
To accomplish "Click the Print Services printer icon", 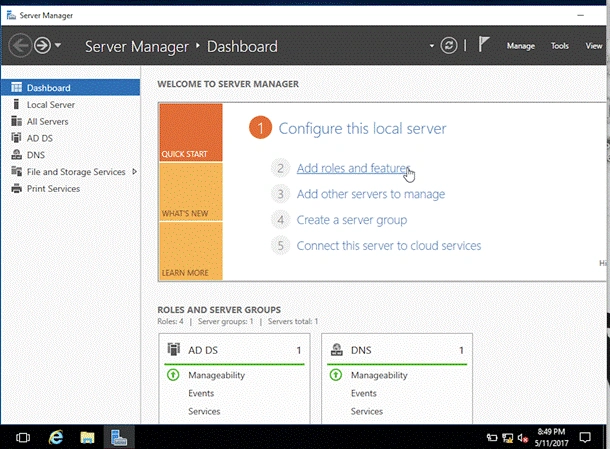I will [16, 188].
